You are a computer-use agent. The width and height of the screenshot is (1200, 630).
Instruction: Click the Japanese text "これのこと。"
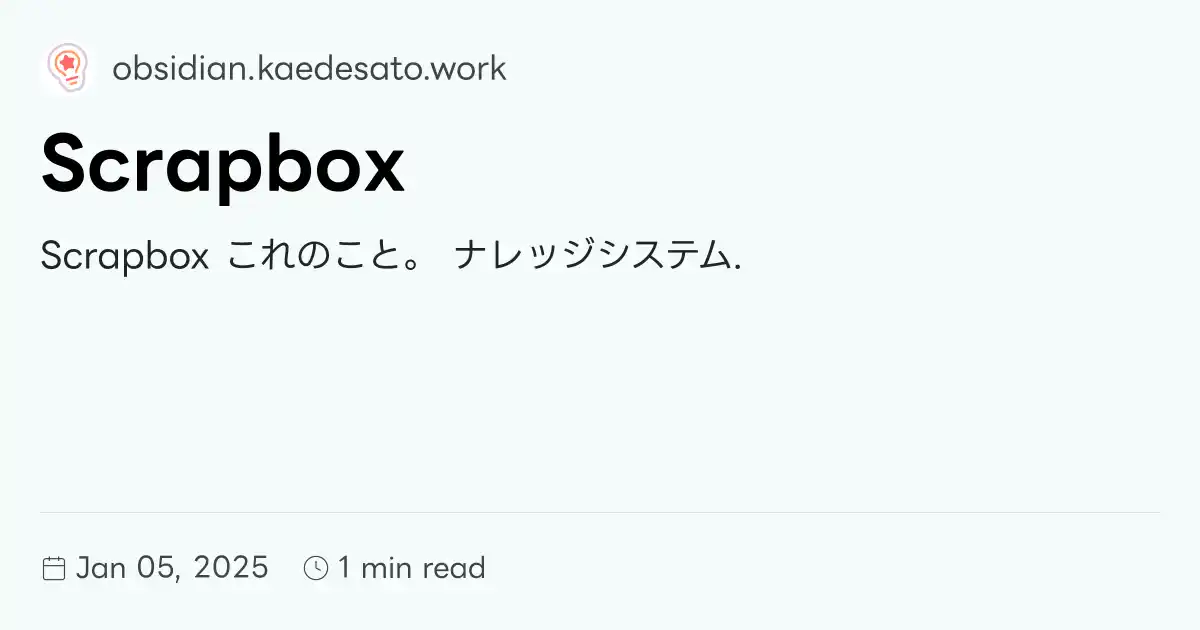pyautogui.click(x=328, y=257)
